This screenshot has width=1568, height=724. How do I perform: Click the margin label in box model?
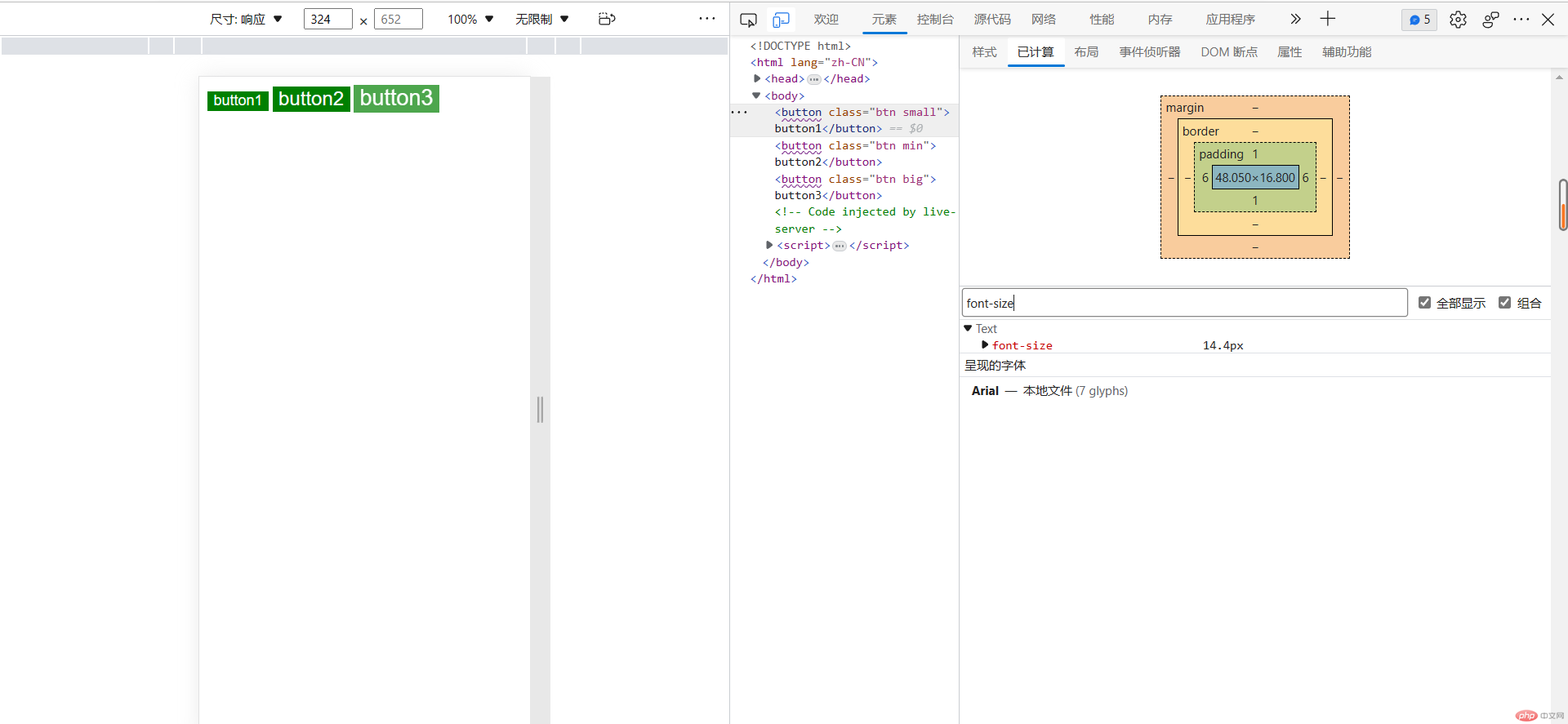(x=1184, y=108)
